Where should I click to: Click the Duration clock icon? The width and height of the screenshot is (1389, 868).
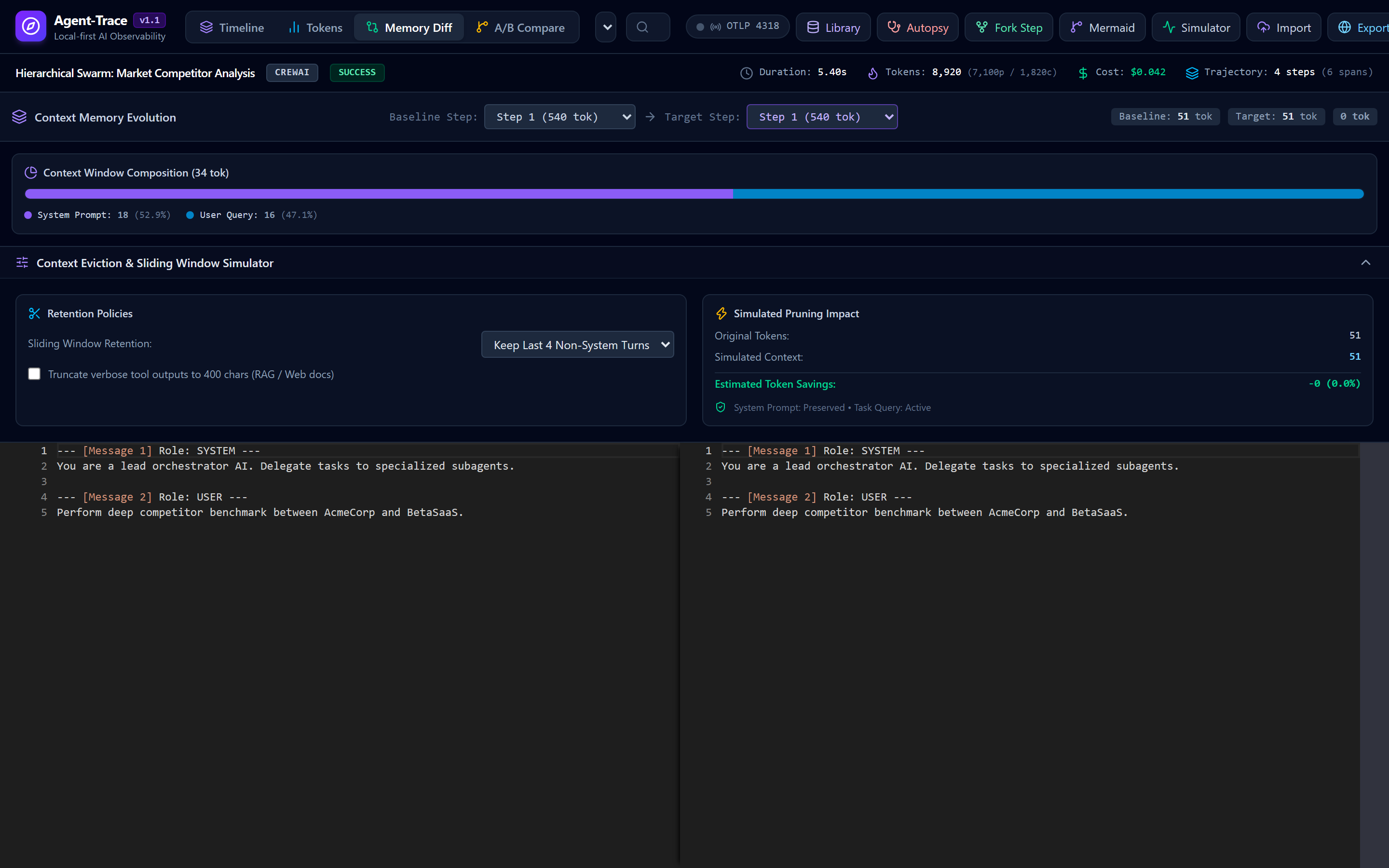pyautogui.click(x=746, y=73)
